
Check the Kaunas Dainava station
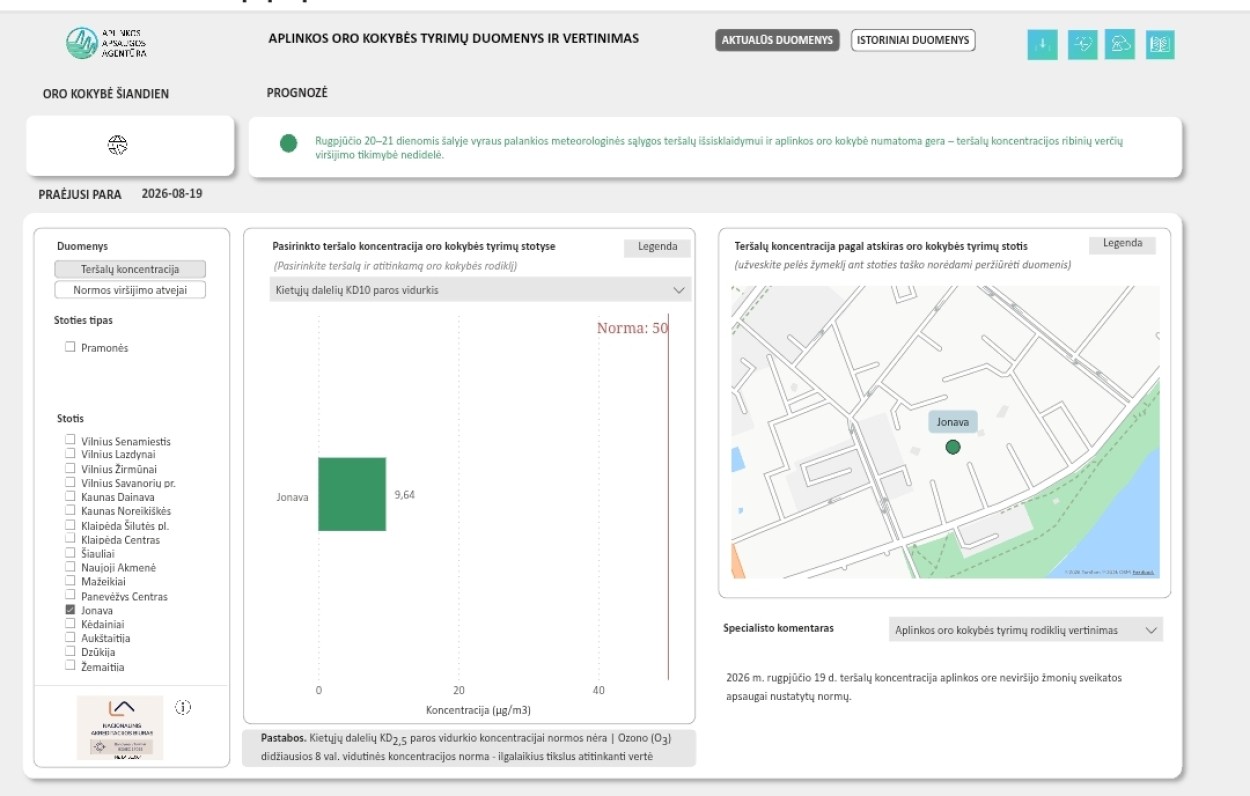(70, 496)
